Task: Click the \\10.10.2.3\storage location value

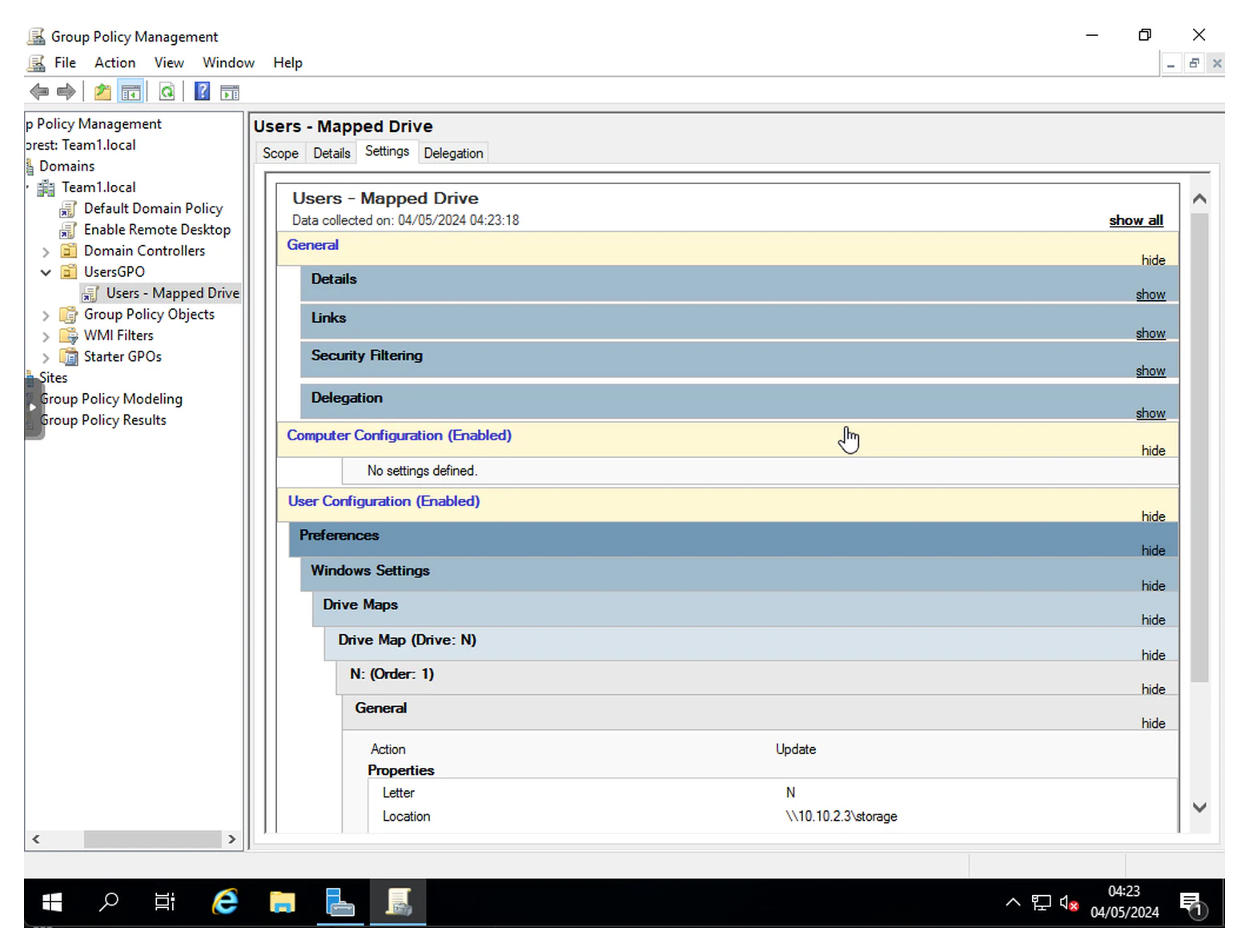Action: 841,817
